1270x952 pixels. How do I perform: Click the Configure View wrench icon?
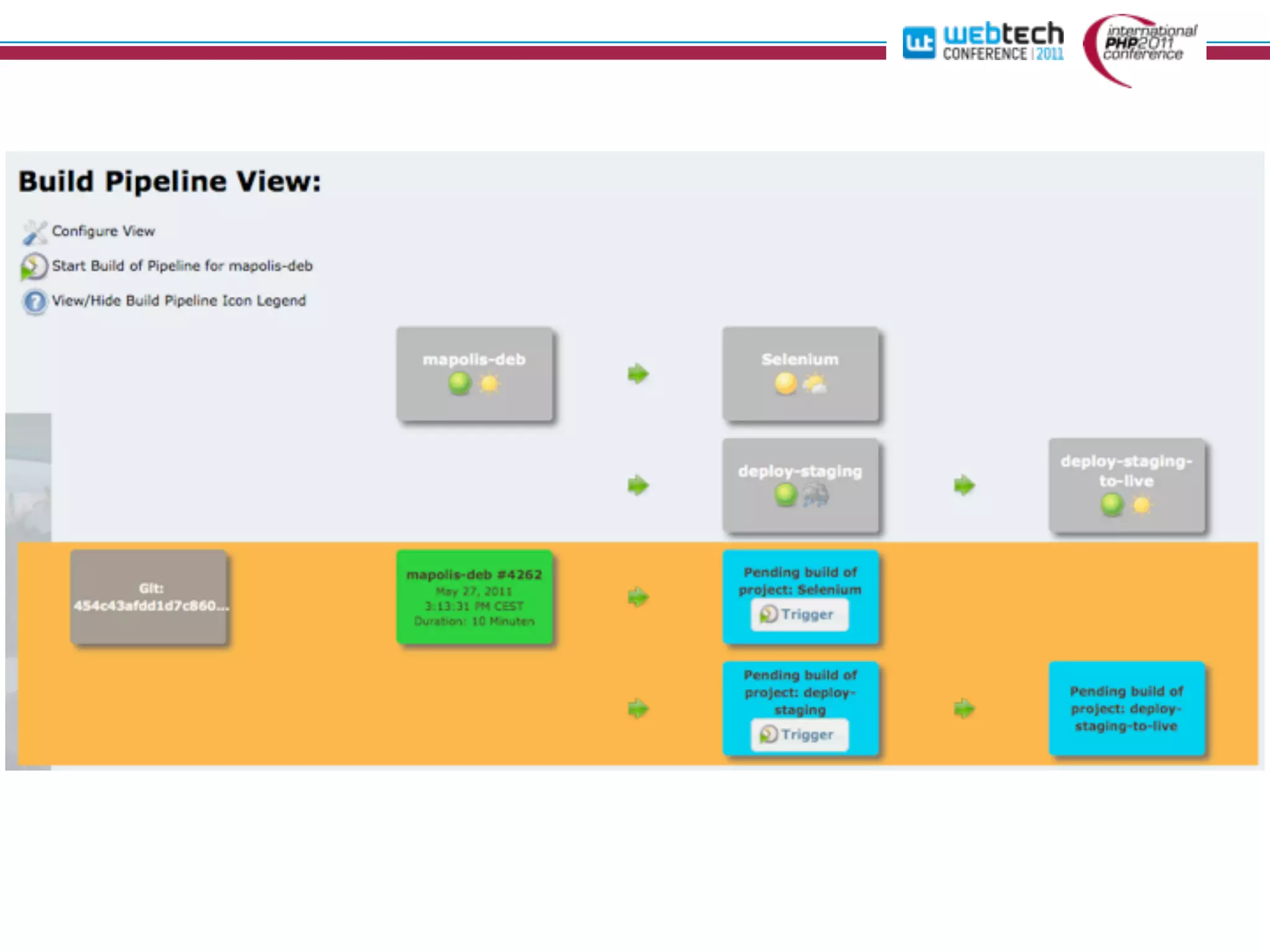(34, 232)
